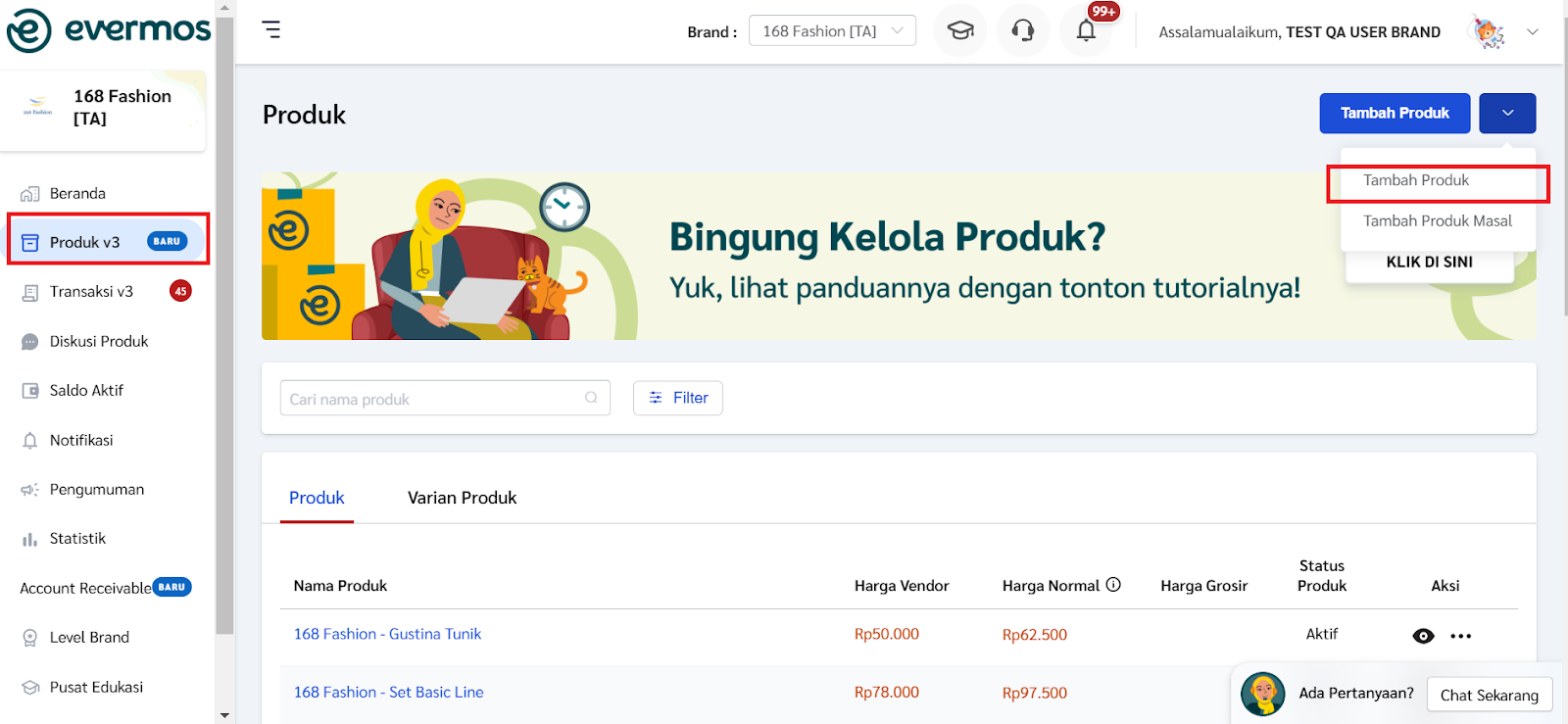Click the Rp50.000 vendor price cell
Viewport: 1568px width, 724px height.
[x=887, y=634]
